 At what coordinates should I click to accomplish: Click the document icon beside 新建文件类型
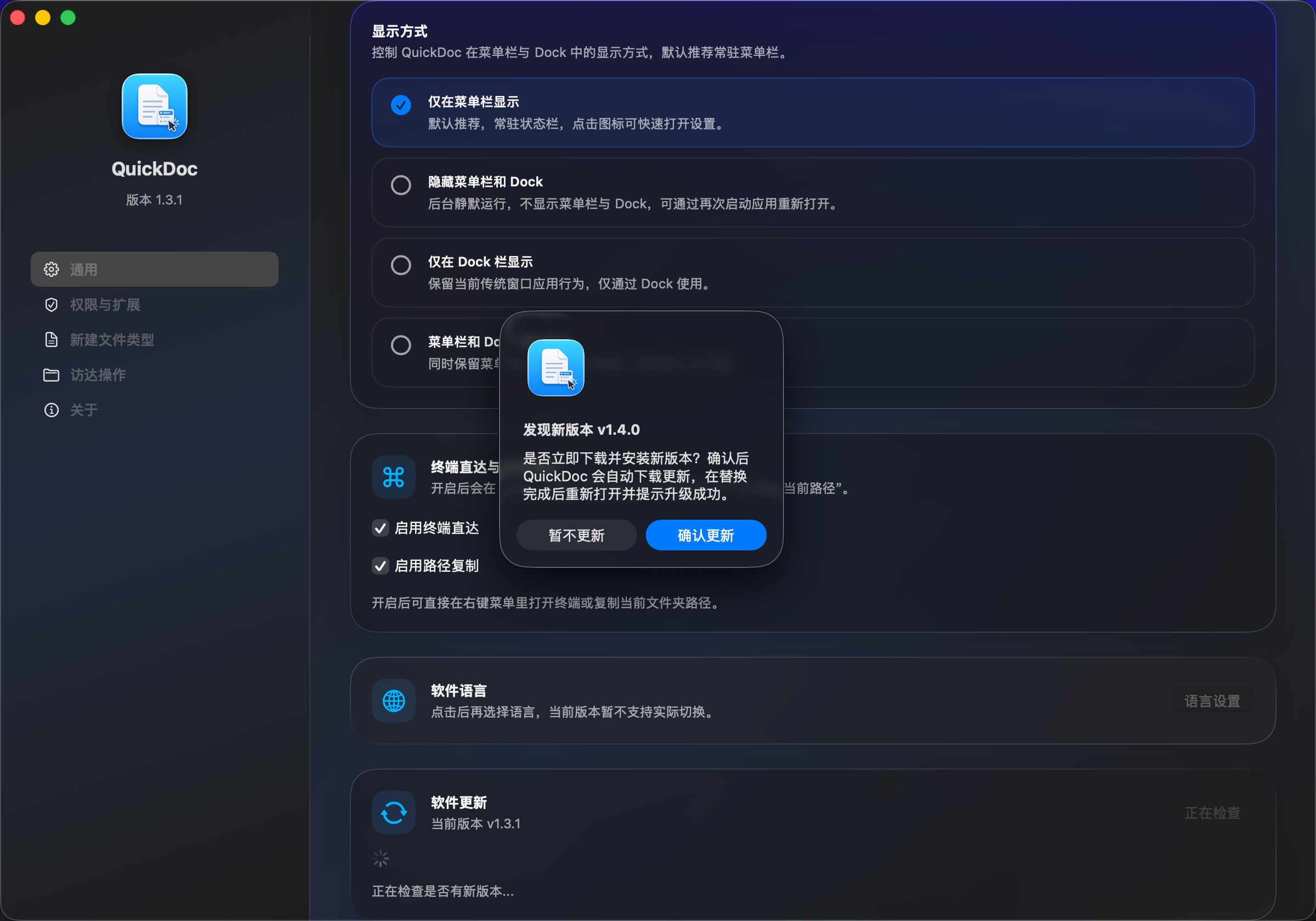[x=52, y=339]
